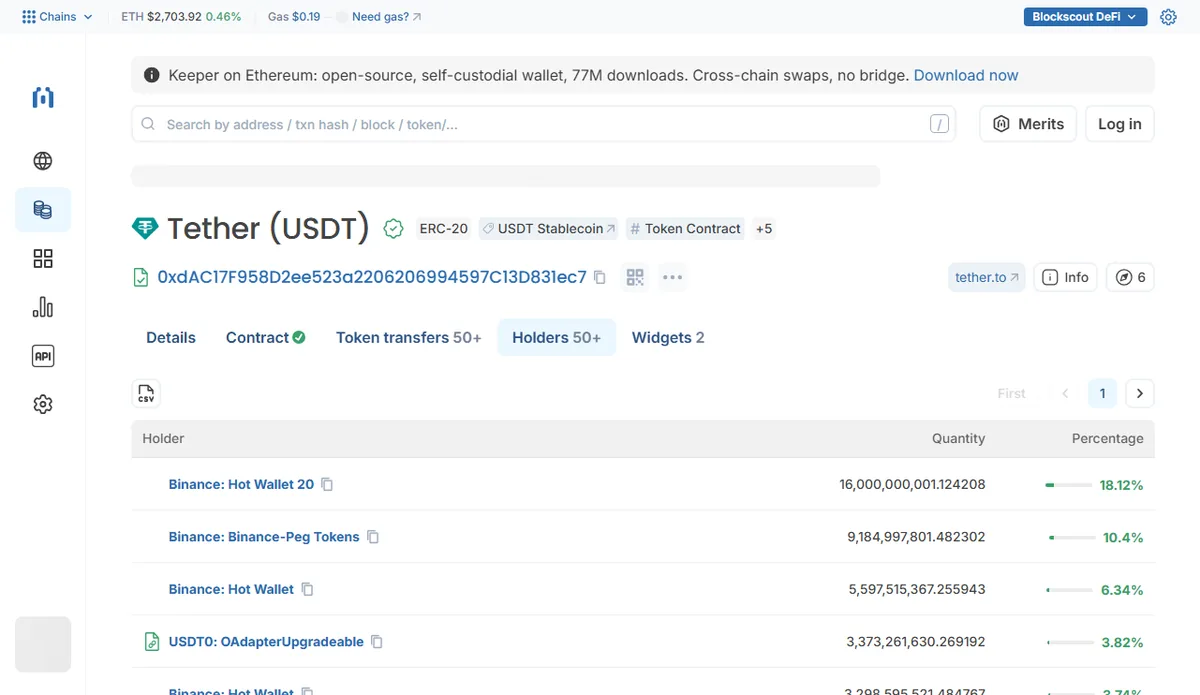Image resolution: width=1200 pixels, height=695 pixels.
Task: Click the Percentage column header
Action: (x=1107, y=438)
